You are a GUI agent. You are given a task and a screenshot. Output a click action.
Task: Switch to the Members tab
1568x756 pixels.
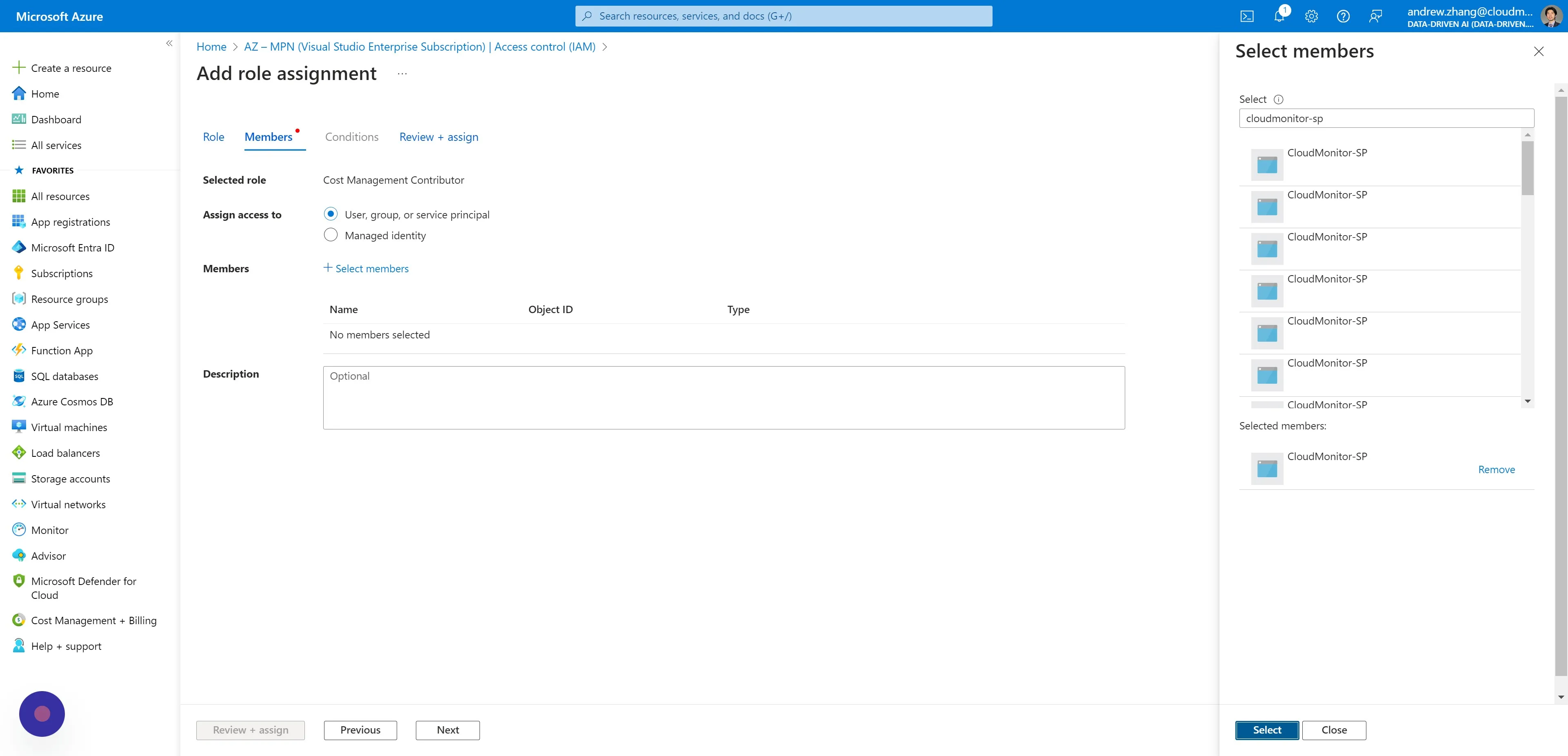click(x=269, y=137)
